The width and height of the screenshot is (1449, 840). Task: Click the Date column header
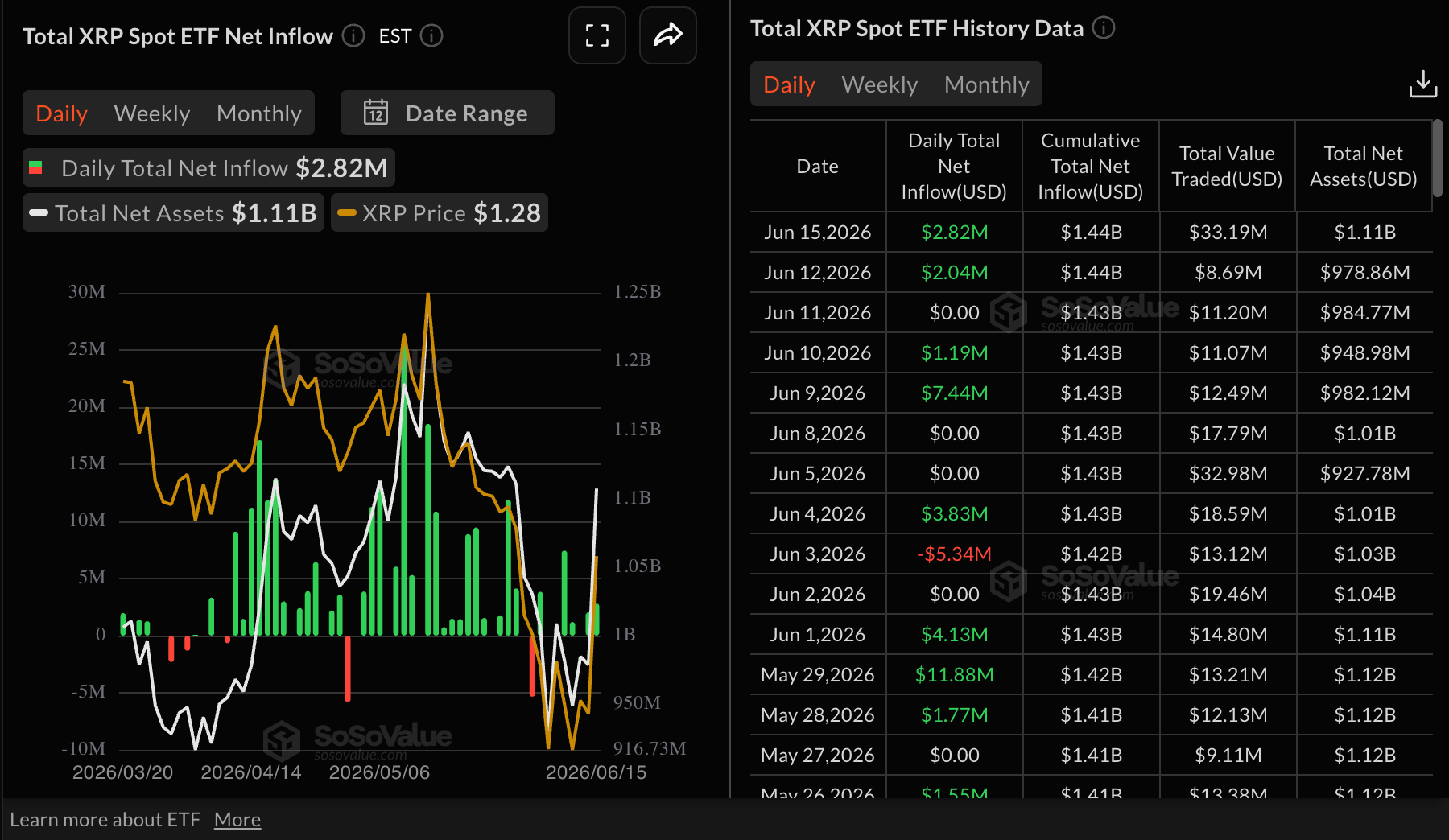pos(818,167)
